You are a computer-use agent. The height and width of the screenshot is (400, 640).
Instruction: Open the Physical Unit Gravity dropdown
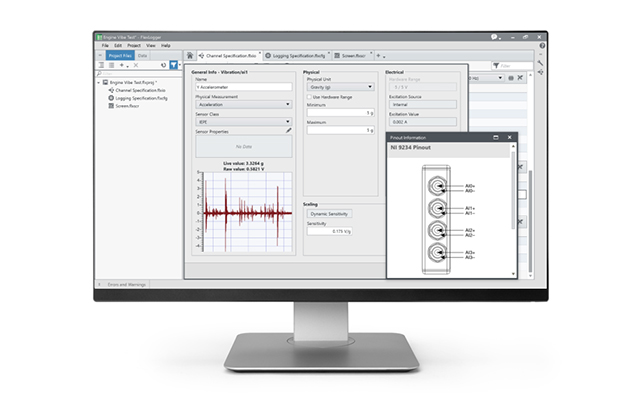(x=340, y=87)
